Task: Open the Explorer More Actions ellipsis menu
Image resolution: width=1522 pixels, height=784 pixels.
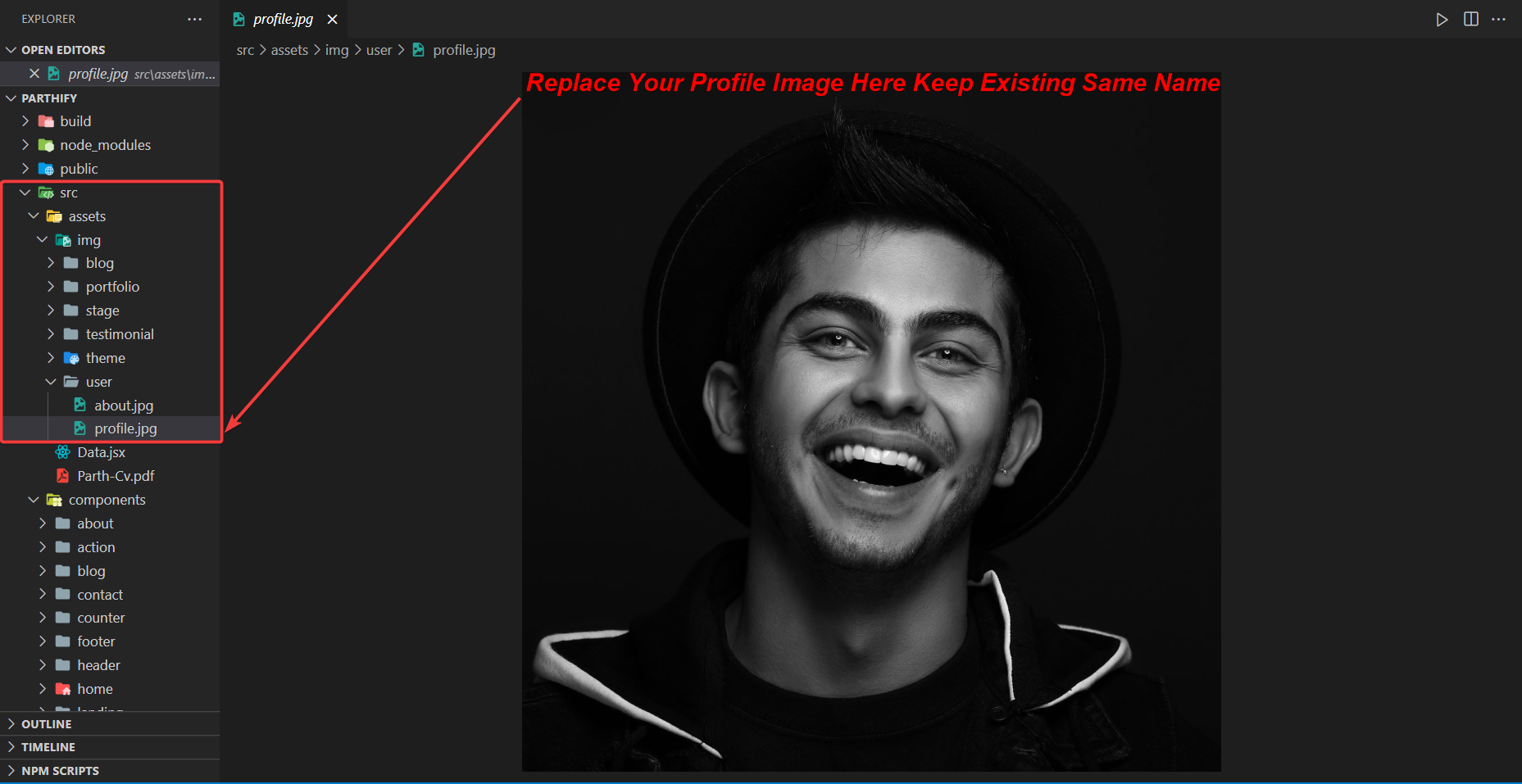Action: click(x=194, y=18)
